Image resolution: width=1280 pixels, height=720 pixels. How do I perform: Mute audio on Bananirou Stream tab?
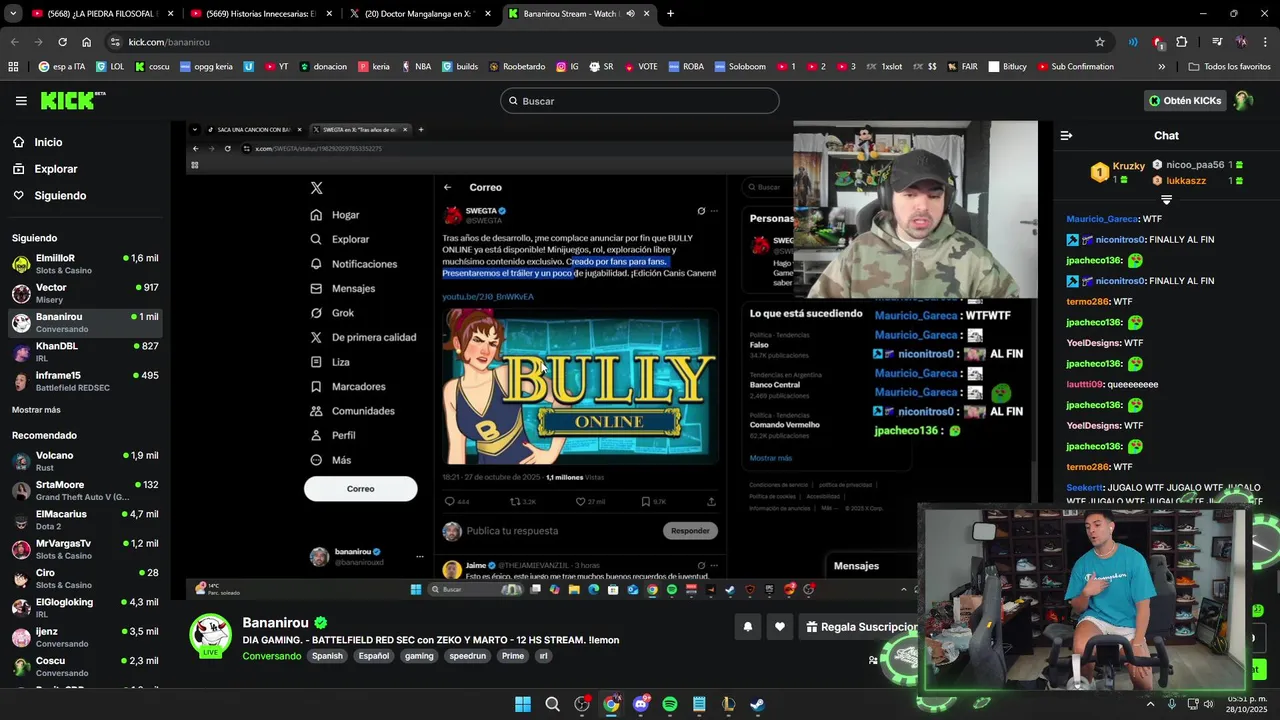pos(630,14)
